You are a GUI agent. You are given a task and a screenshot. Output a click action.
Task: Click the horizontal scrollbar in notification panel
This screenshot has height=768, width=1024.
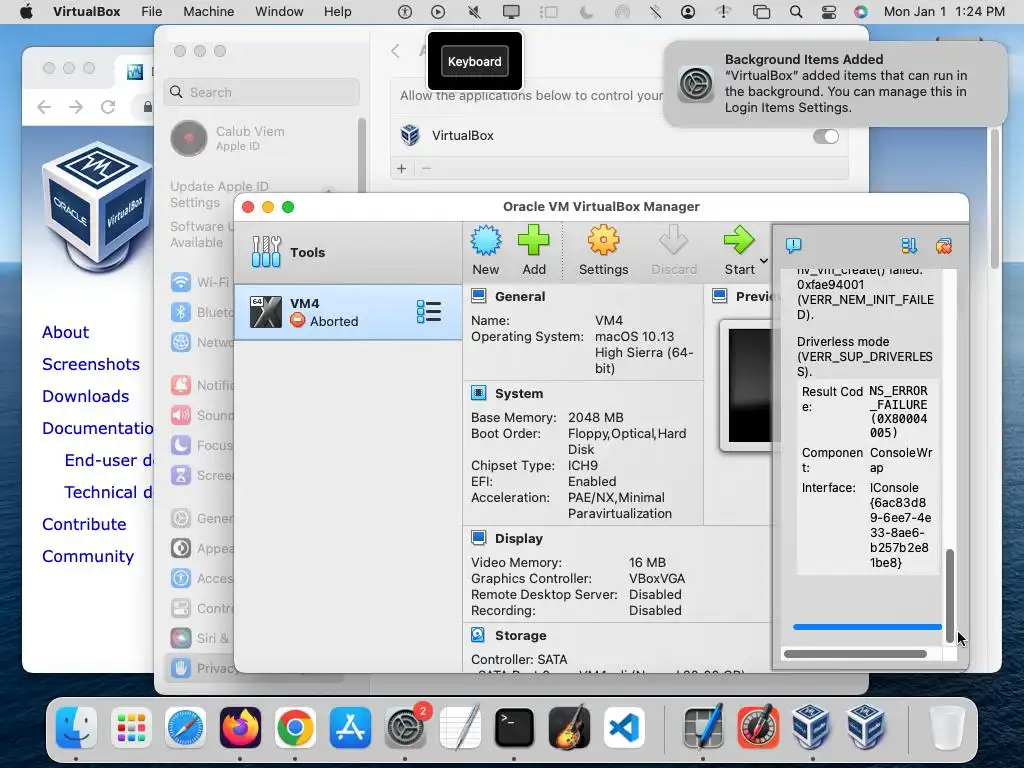point(855,654)
